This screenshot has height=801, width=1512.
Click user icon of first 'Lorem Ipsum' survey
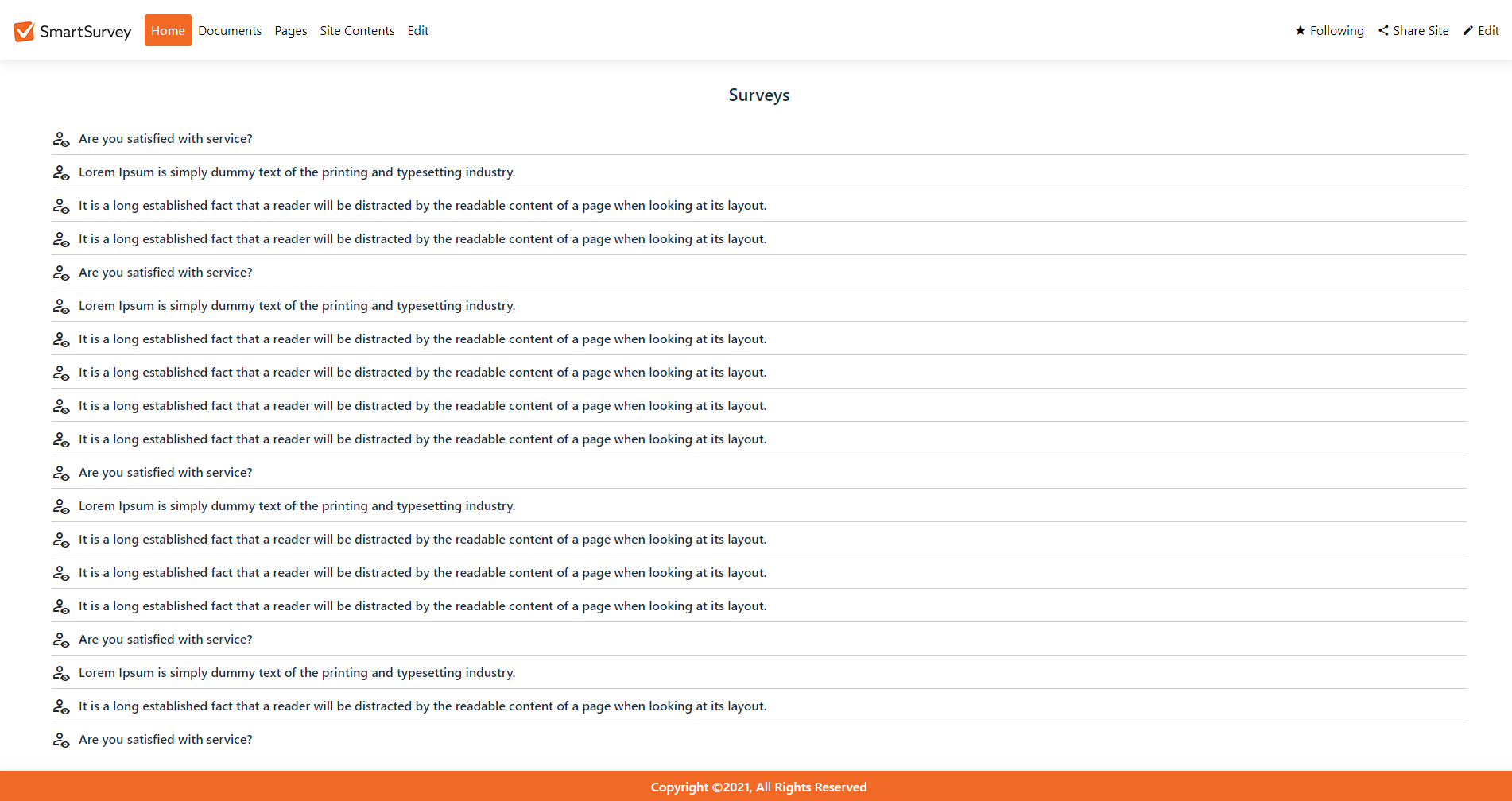pyautogui.click(x=61, y=172)
